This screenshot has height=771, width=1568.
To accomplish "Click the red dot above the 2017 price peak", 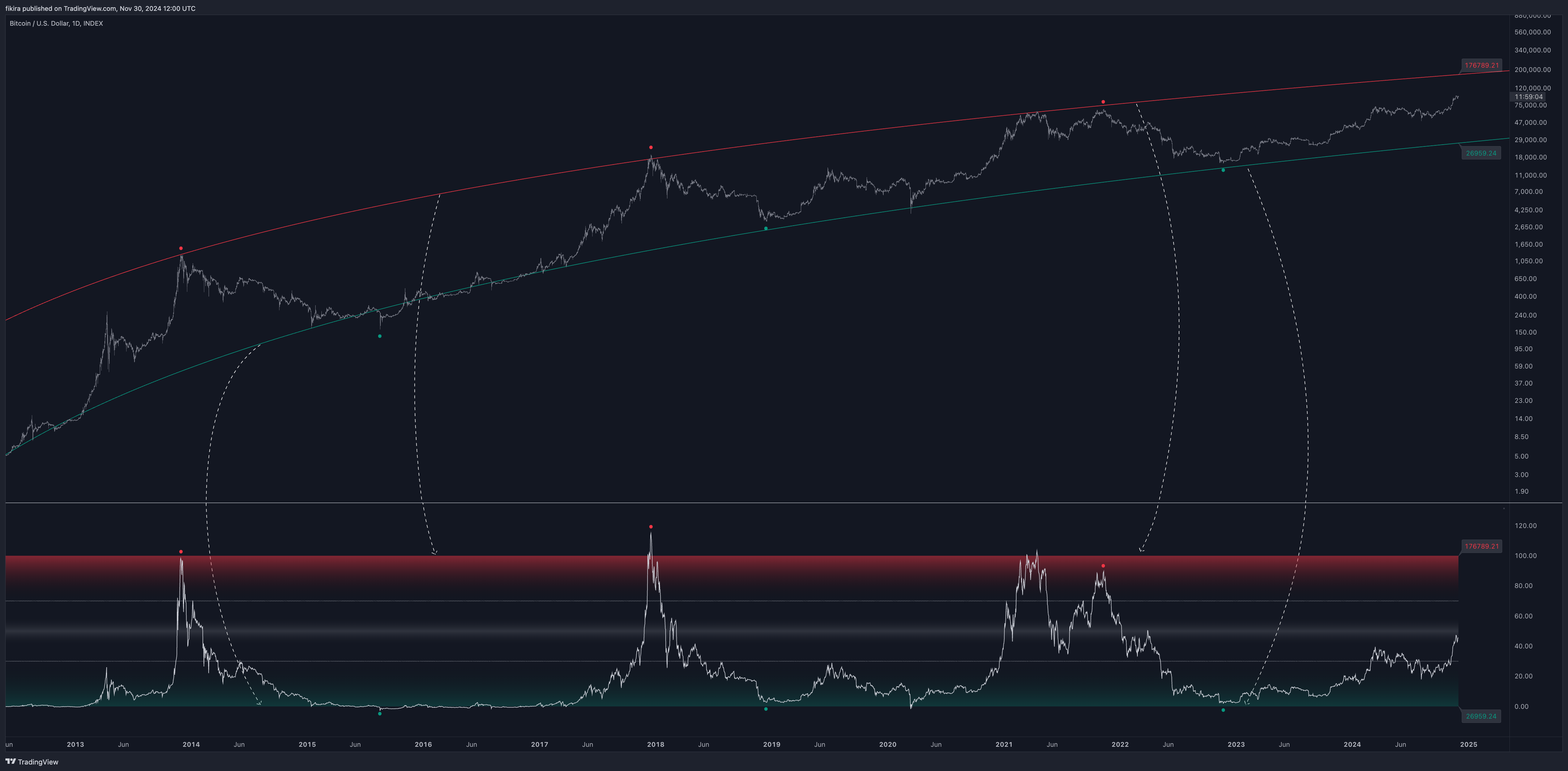I will pyautogui.click(x=651, y=148).
